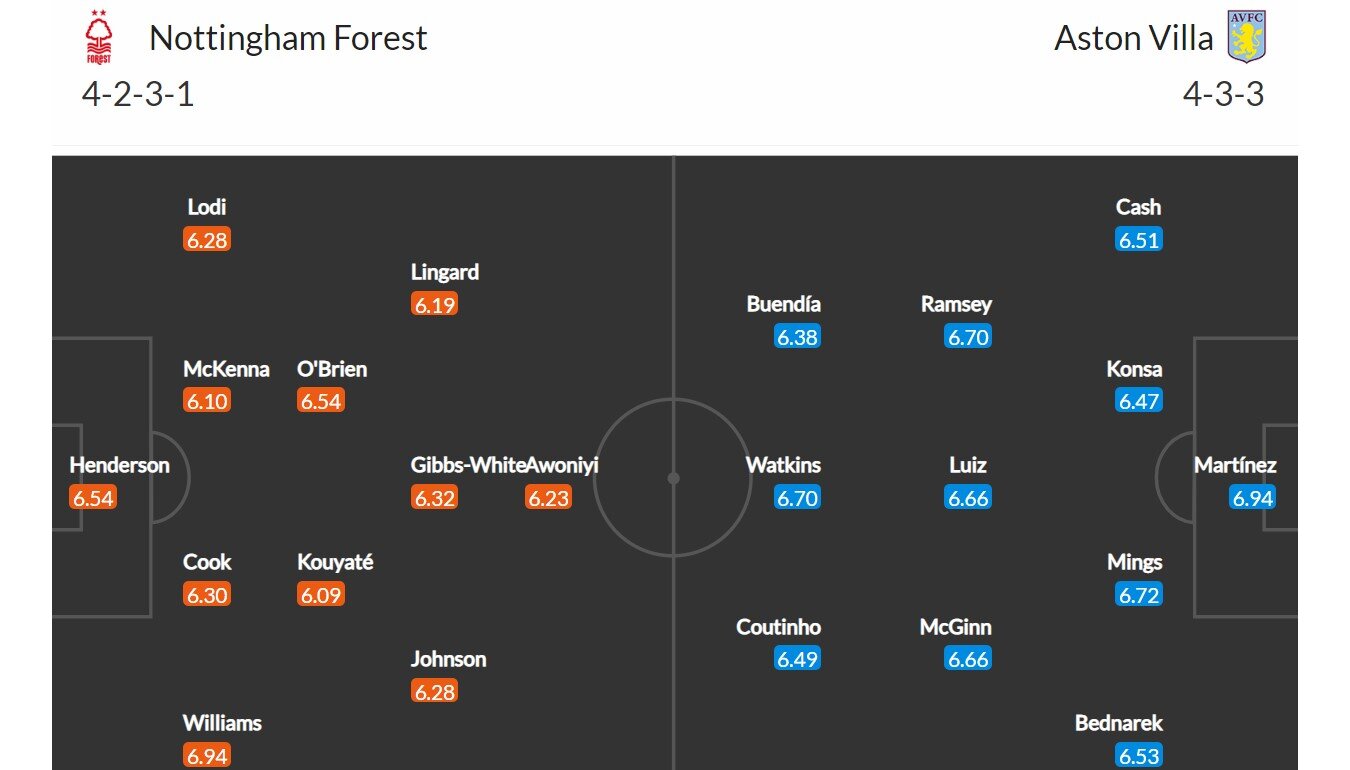Open player Gibbs-White's details
Image resolution: width=1350 pixels, height=770 pixels.
(468, 465)
